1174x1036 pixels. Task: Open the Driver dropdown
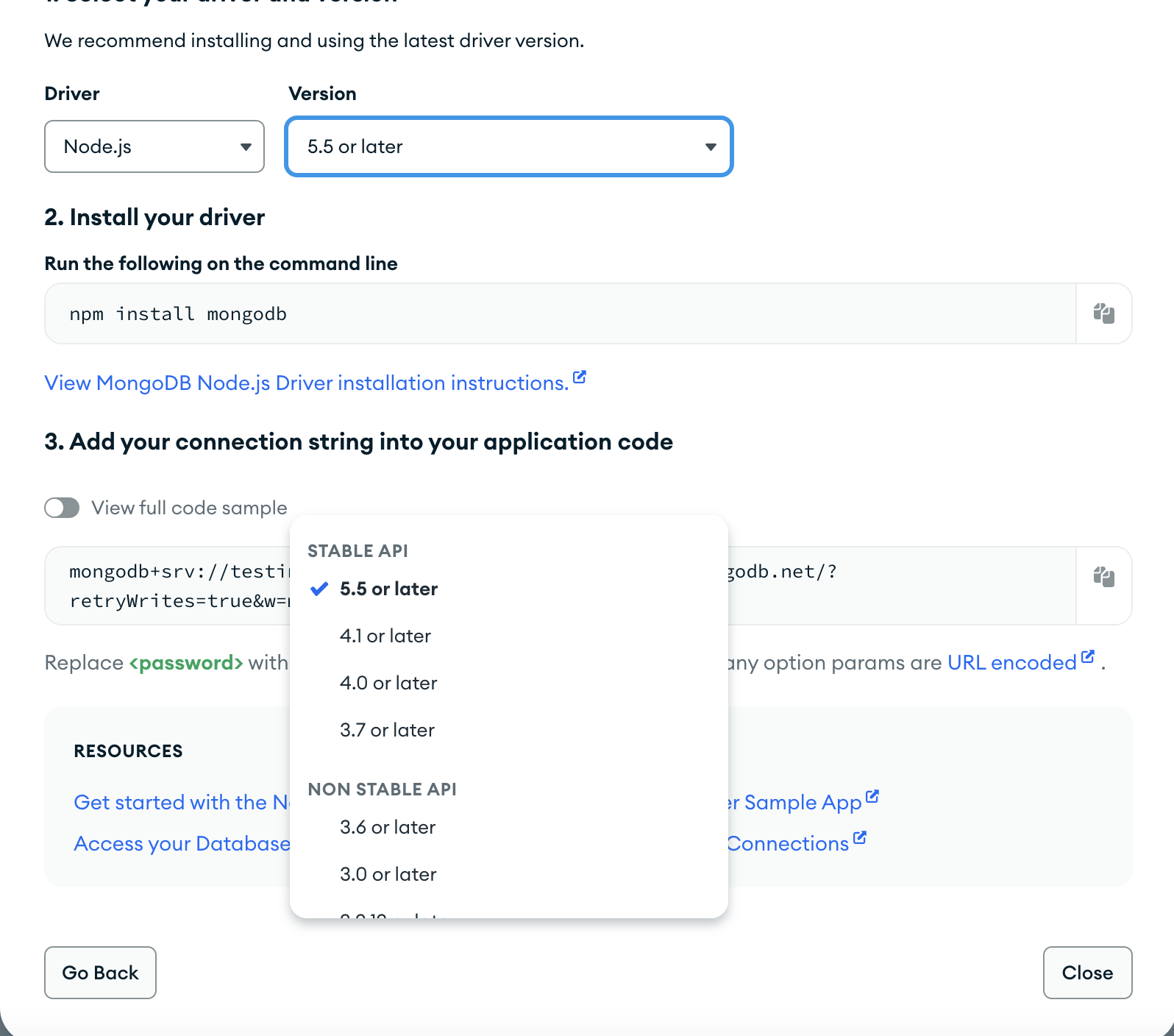click(x=154, y=146)
